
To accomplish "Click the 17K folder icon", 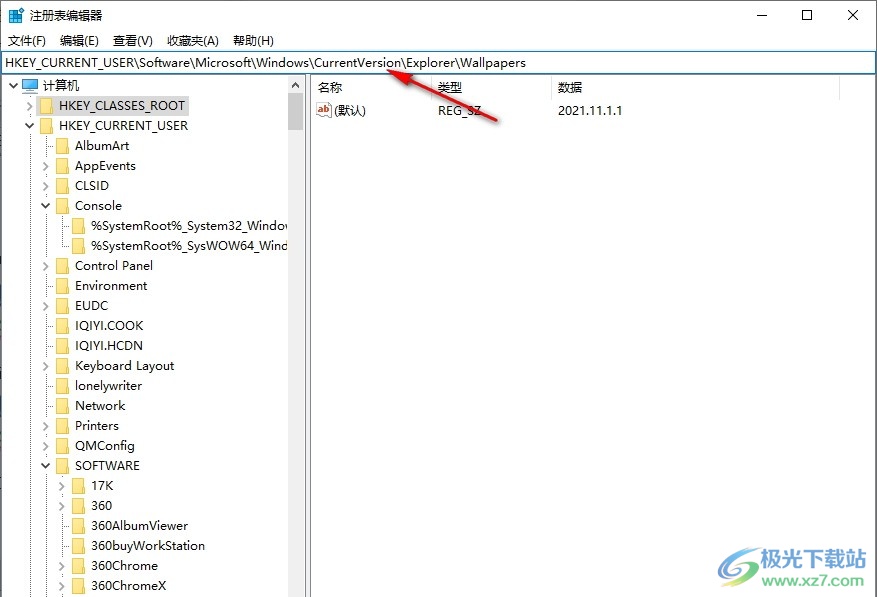I will click(79, 486).
